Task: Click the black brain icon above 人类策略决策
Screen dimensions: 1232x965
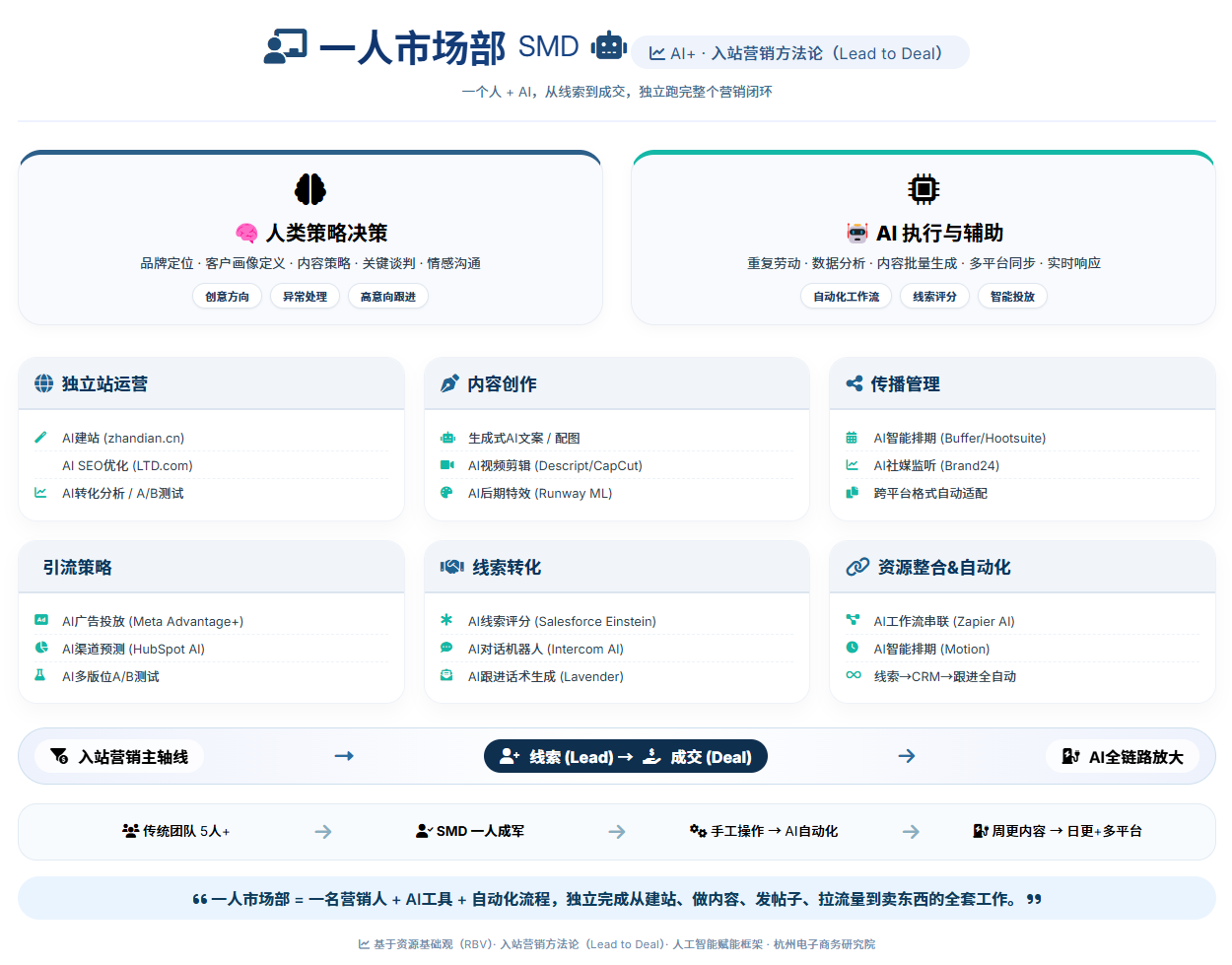Action: 309,189
